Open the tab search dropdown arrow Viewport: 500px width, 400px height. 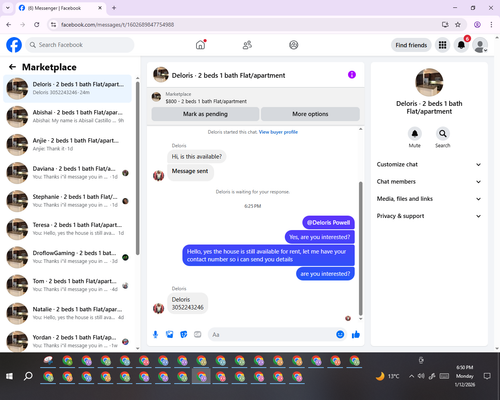(x=8, y=8)
